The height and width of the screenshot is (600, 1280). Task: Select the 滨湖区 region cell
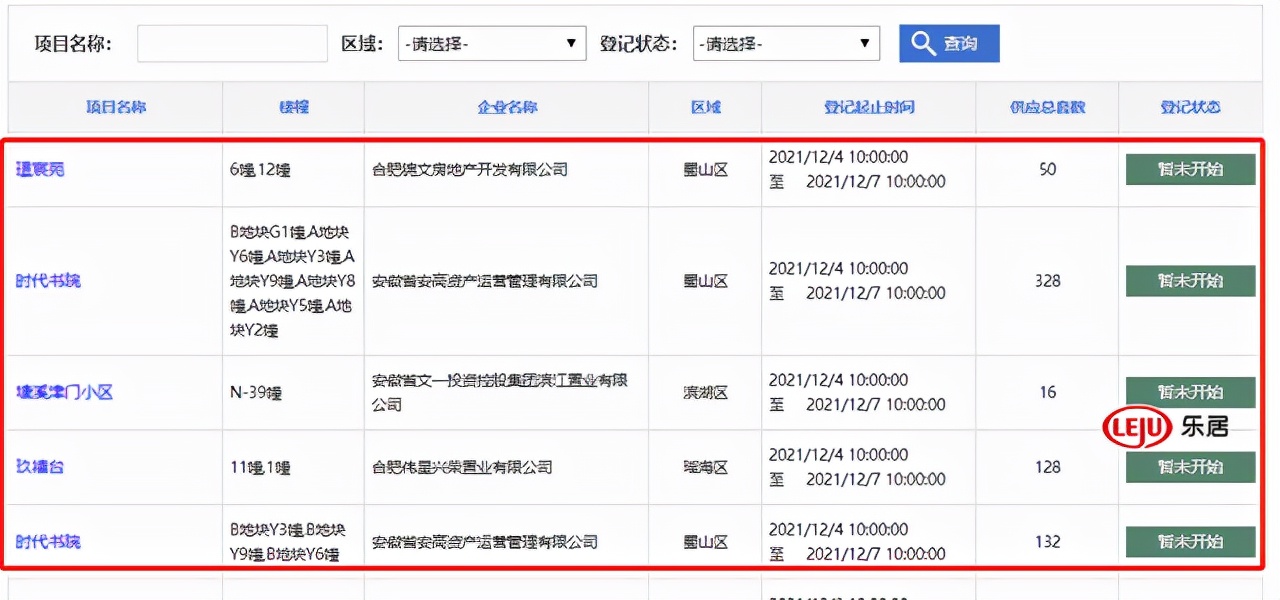(x=705, y=392)
